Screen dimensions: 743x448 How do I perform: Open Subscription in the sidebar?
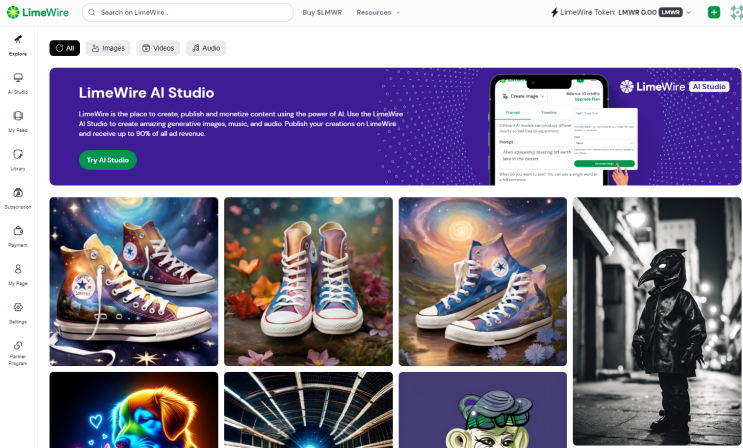point(18,199)
